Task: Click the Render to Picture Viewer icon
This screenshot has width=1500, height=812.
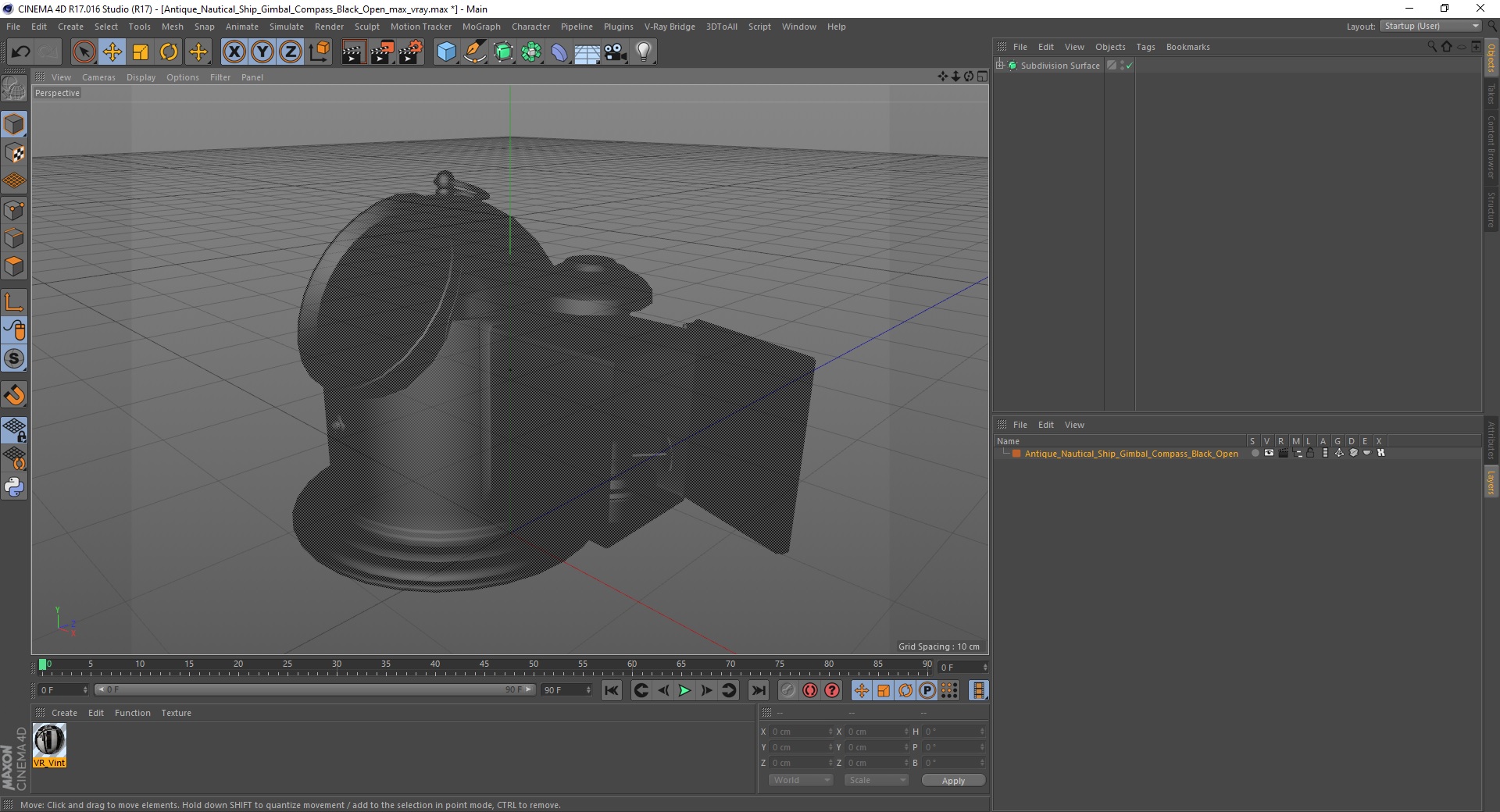Action: pyautogui.click(x=382, y=52)
